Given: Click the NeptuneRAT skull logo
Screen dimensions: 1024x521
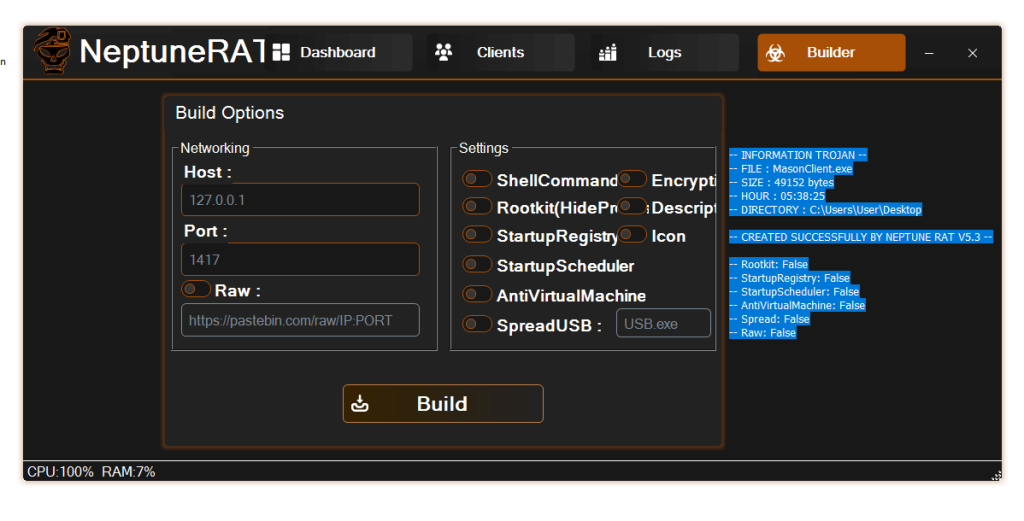Looking at the screenshot, I should pyautogui.click(x=52, y=51).
